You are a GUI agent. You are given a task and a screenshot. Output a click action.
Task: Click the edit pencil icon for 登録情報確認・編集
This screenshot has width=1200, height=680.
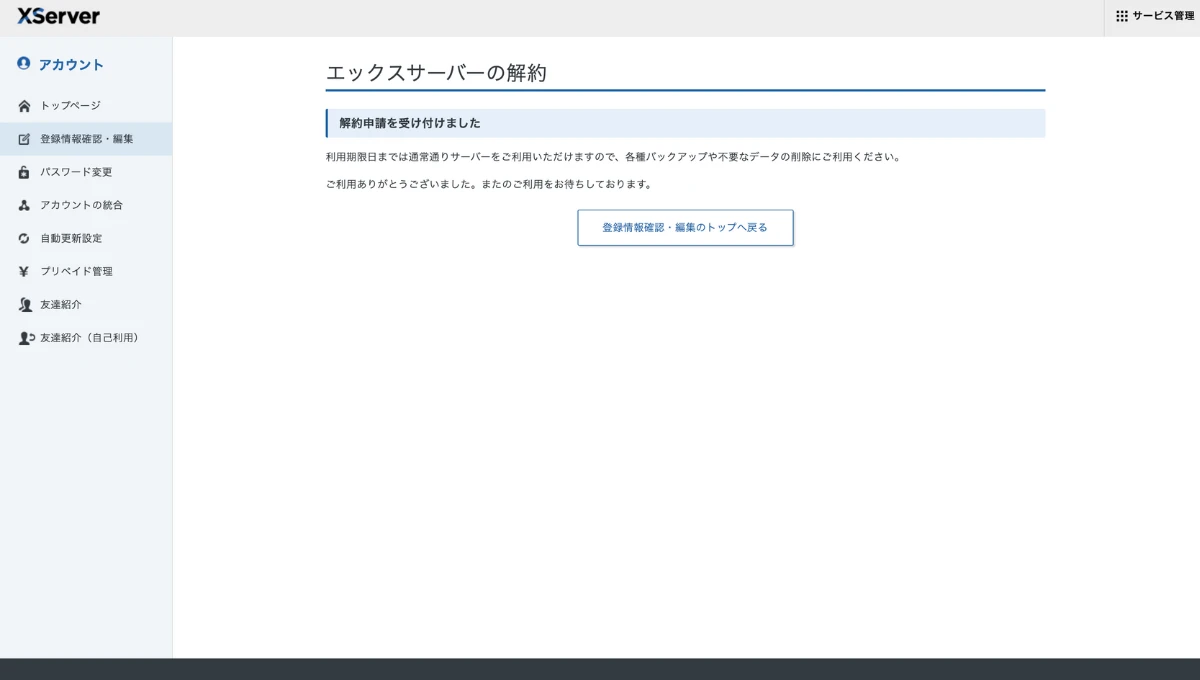[25, 139]
